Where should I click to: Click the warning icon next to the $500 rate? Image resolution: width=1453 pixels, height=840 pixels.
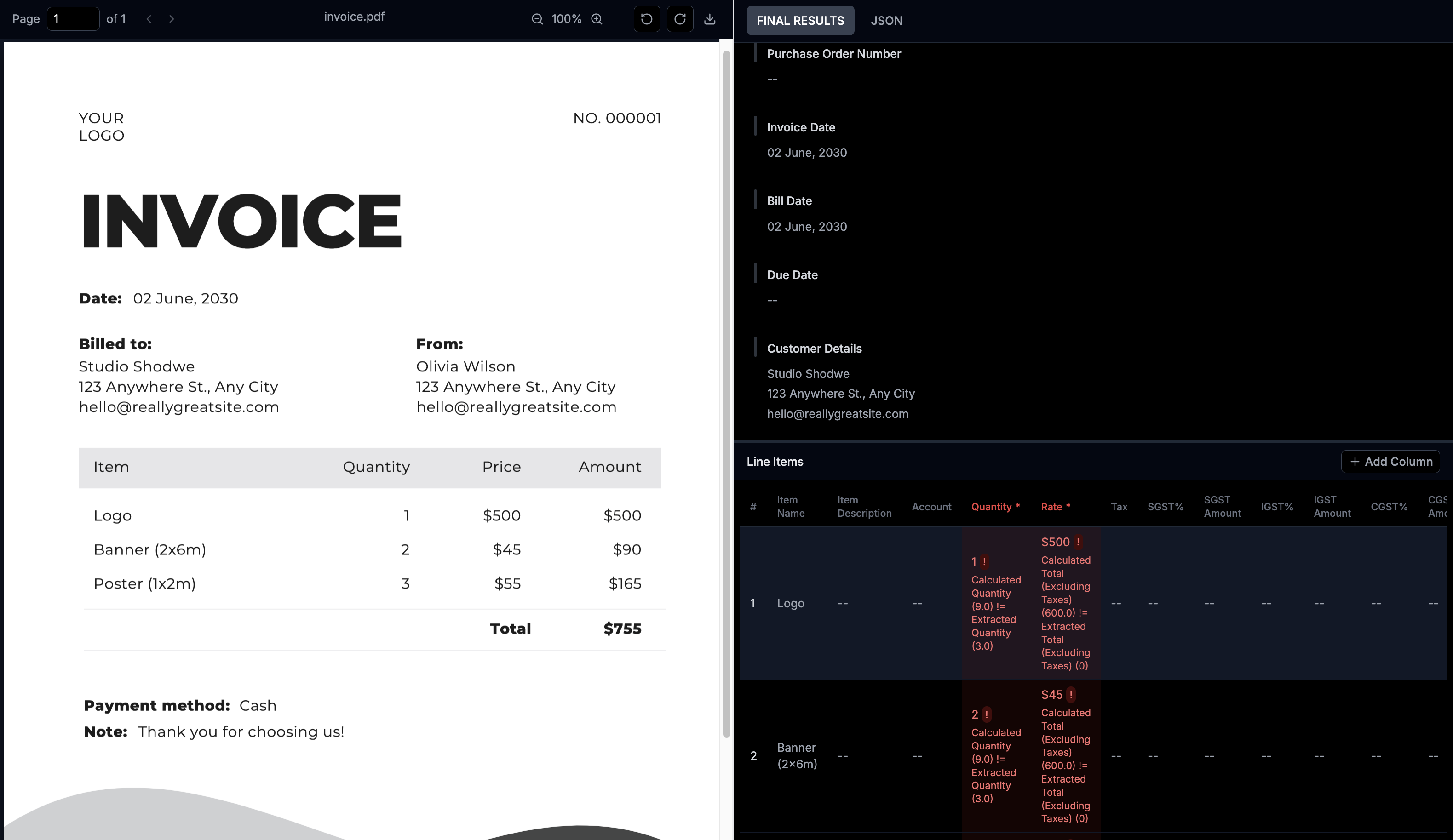[1077, 541]
